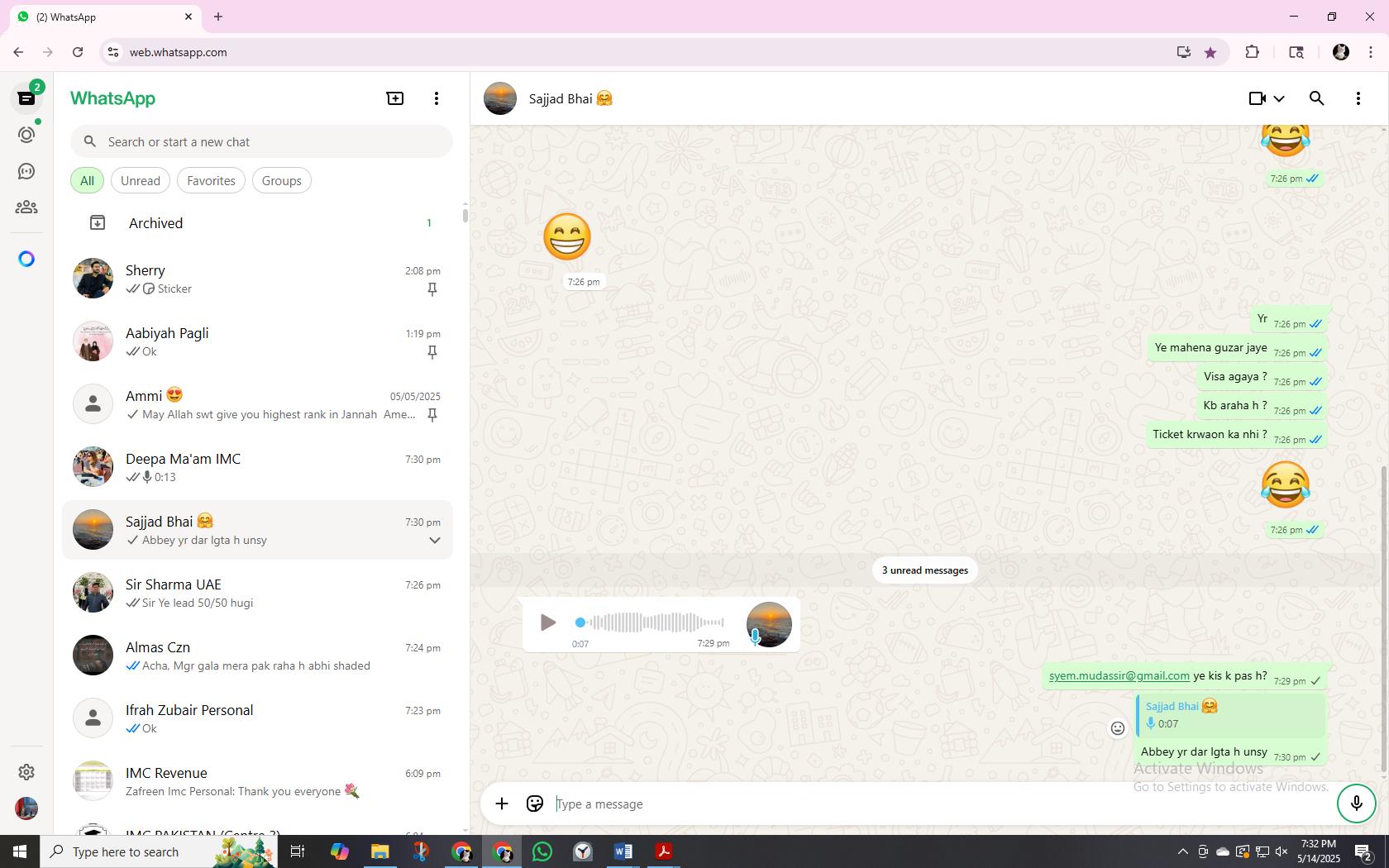
Task: Click the Type a message input box
Action: [943, 804]
